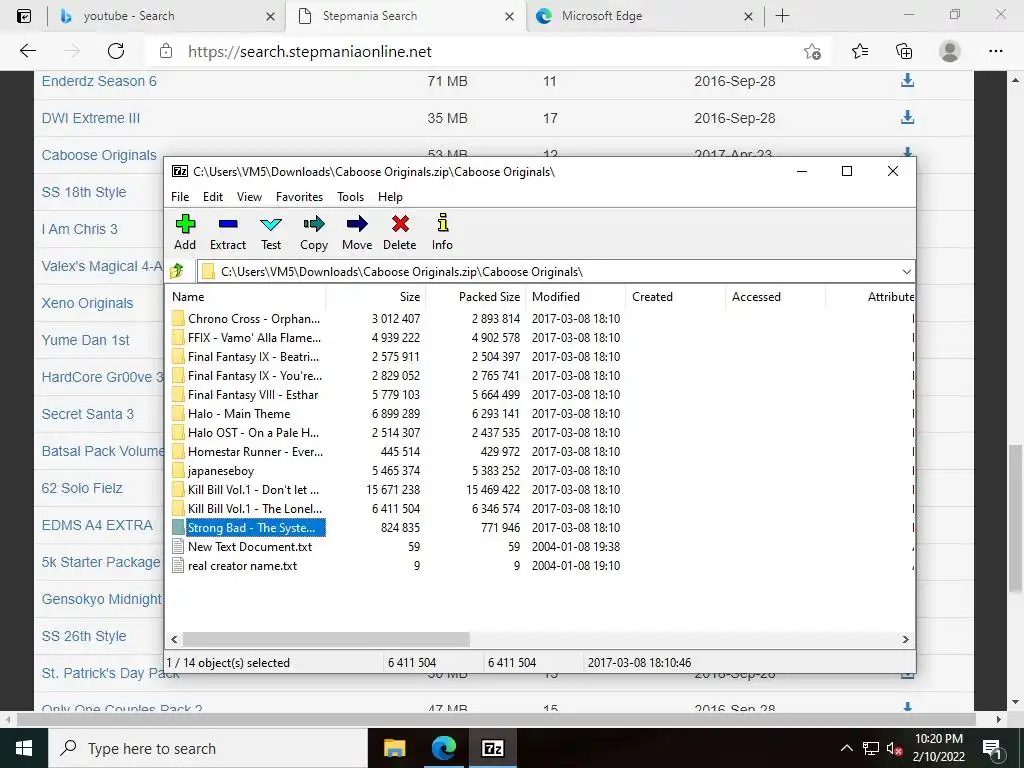This screenshot has width=1024, height=768.
Task: Download the Enderdz Season 6 pack
Action: tap(907, 81)
